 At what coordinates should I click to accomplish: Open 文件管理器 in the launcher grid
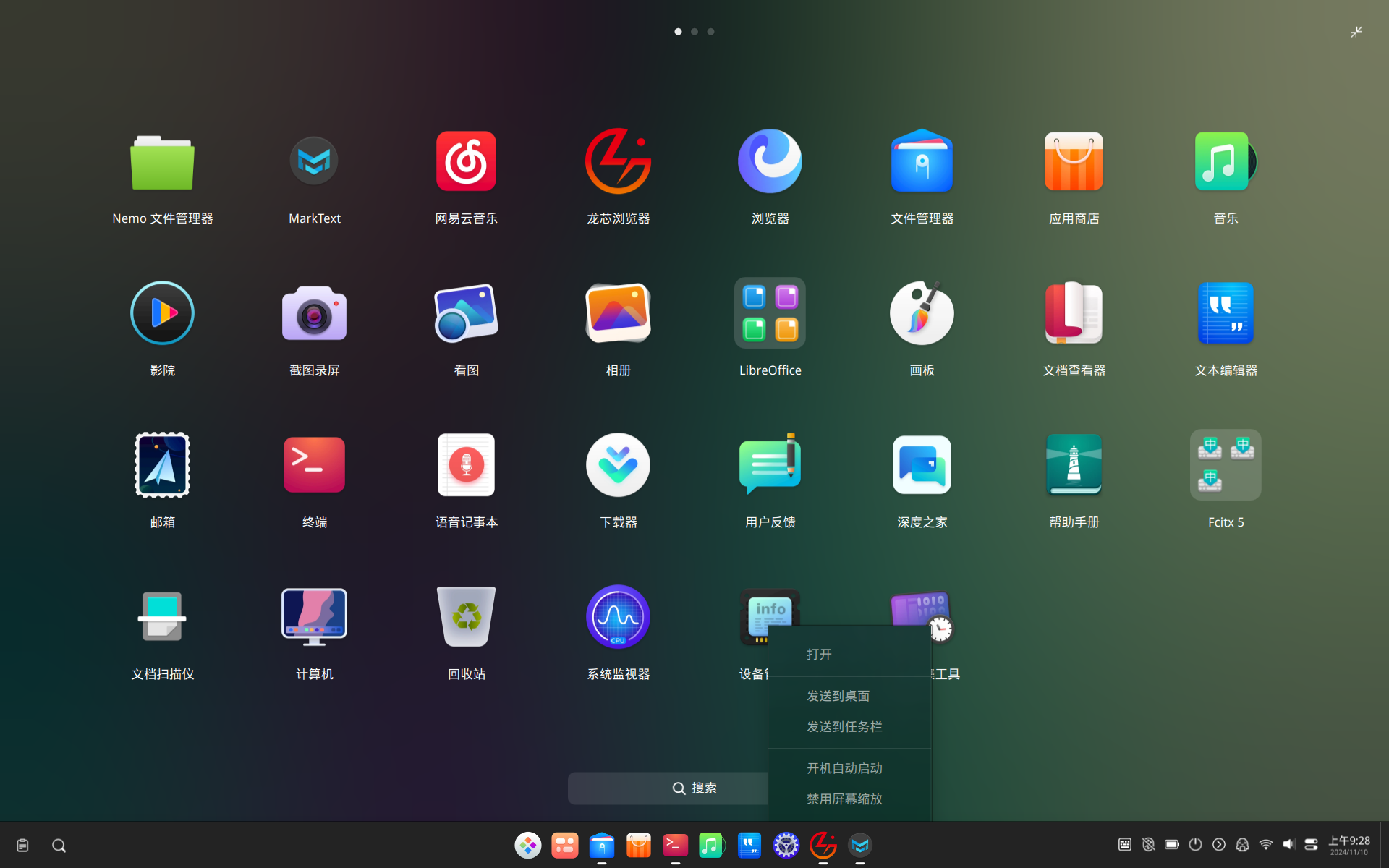coord(922,162)
